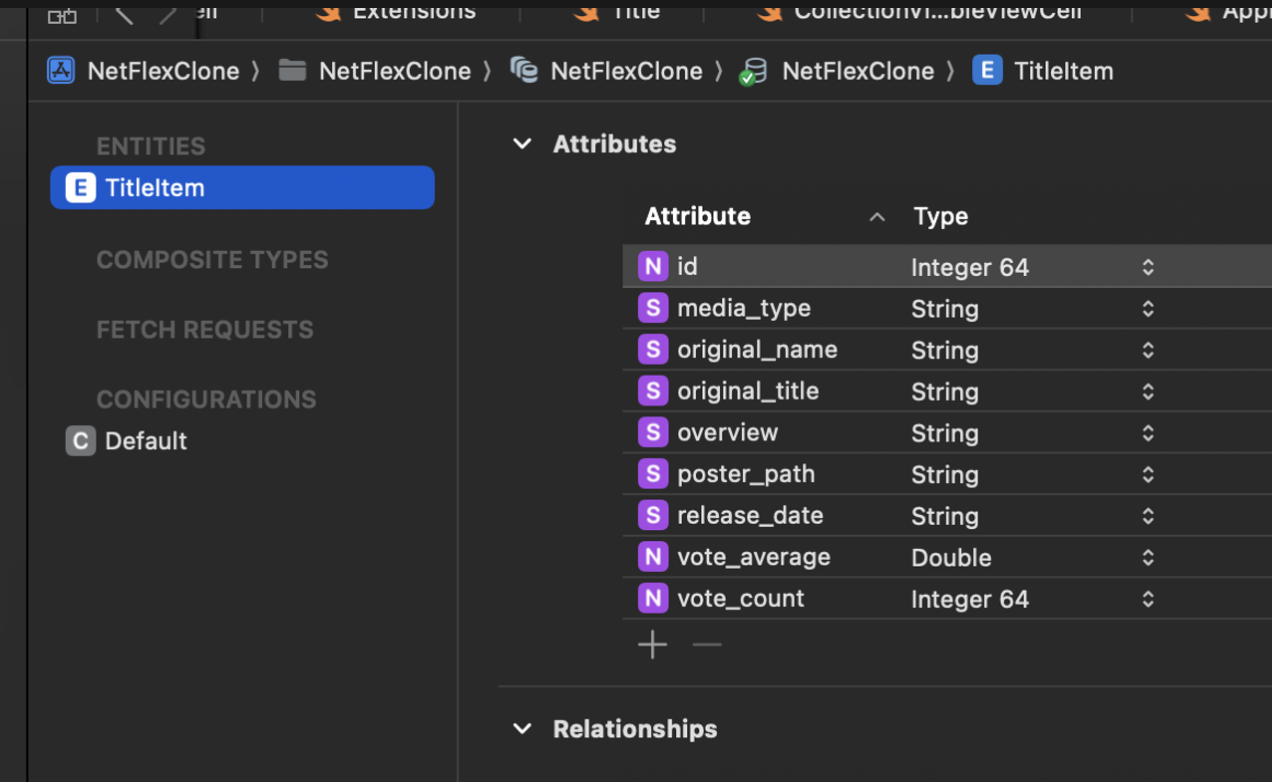Select the original_name attribute name
Screen dimensions: 1272x782
(757, 350)
